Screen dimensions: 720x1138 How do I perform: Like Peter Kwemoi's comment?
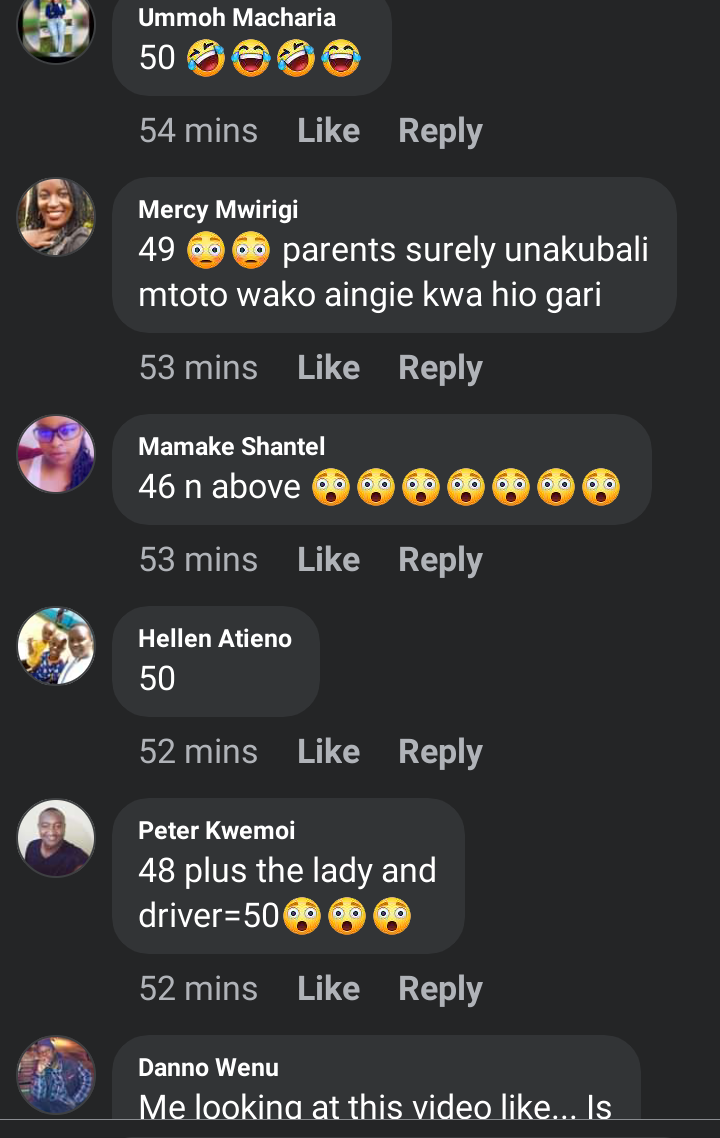[x=329, y=988]
